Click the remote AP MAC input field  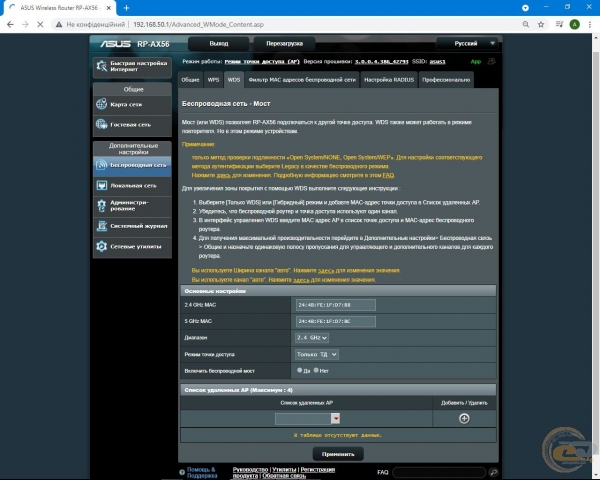[303, 418]
